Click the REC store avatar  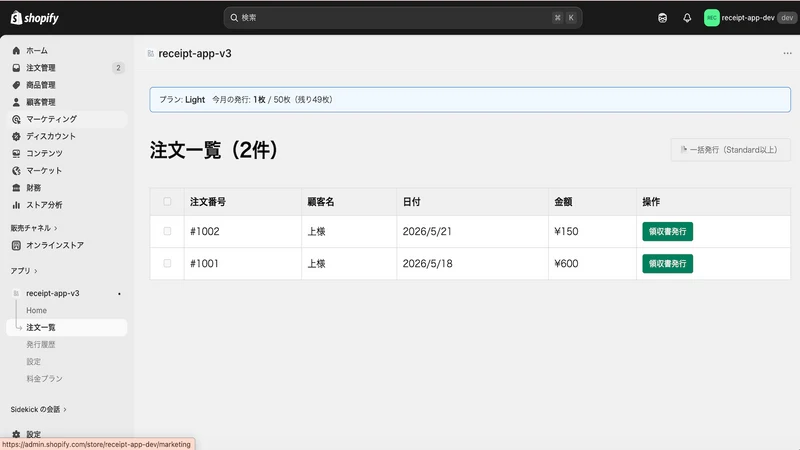[711, 18]
